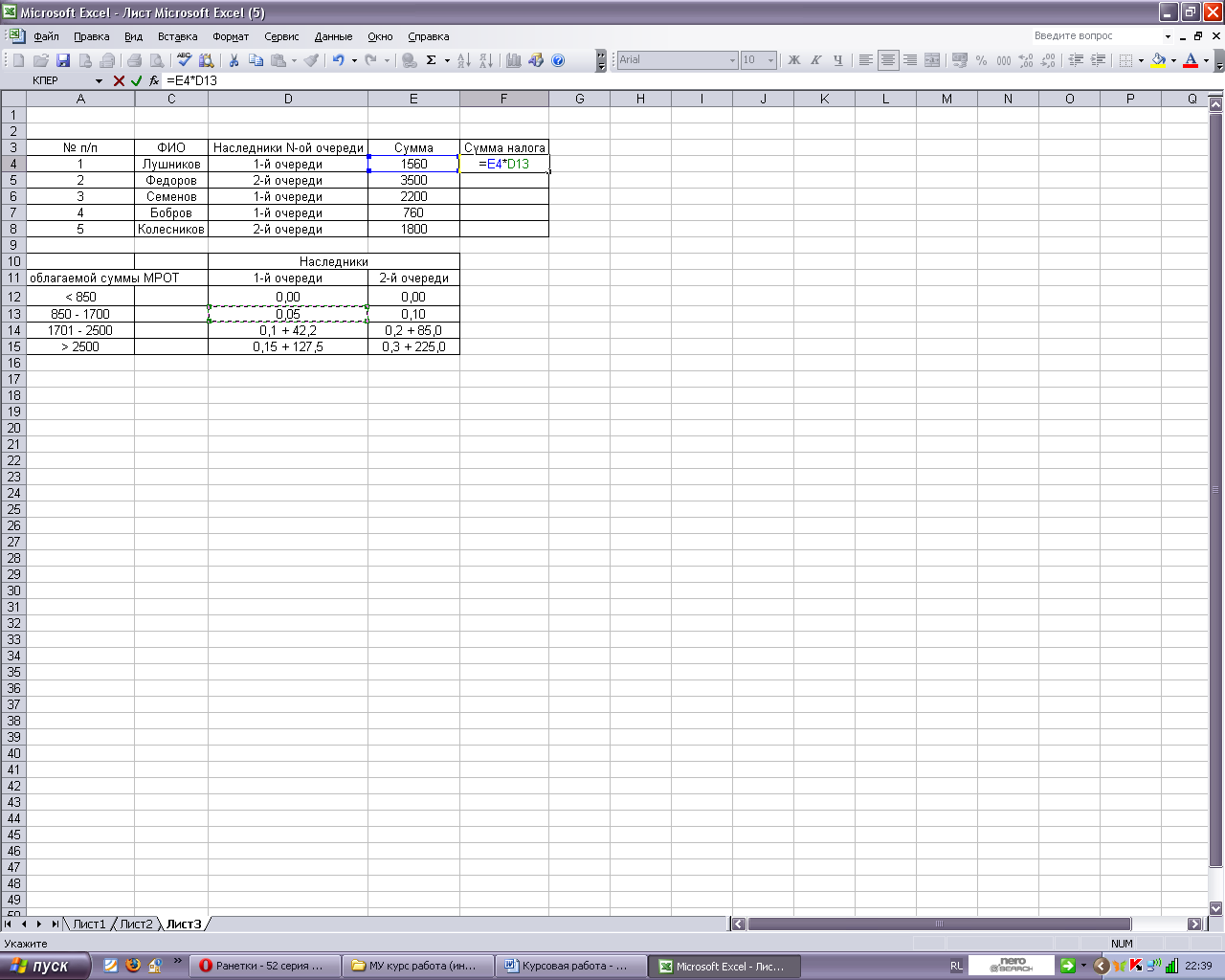This screenshot has width=1225, height=980.
Task: Open the МУ курс работа folder taskbar button
Action: click(418, 966)
